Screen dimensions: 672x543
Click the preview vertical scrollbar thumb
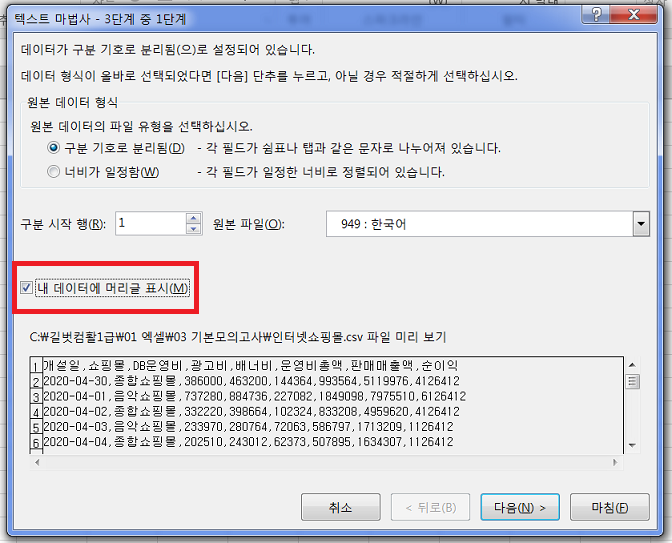pyautogui.click(x=632, y=382)
